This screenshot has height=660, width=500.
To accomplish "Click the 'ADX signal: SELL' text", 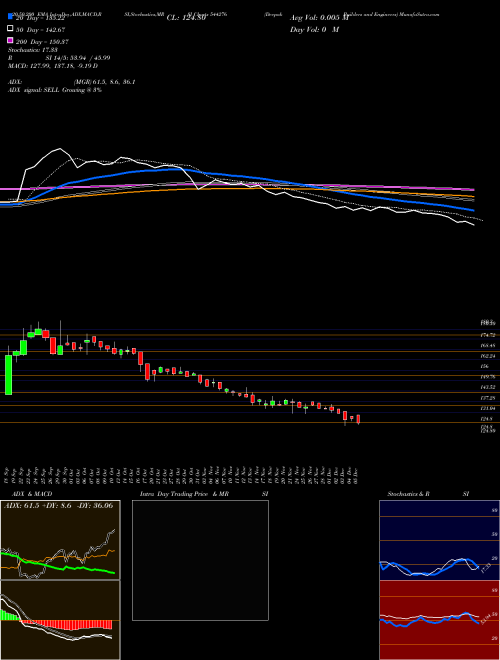I will tap(34, 90).
